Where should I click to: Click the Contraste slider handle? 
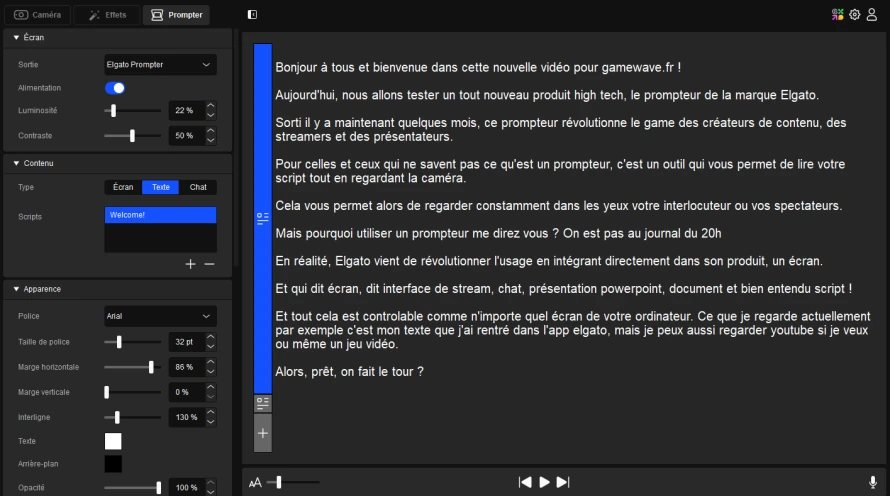(132, 136)
